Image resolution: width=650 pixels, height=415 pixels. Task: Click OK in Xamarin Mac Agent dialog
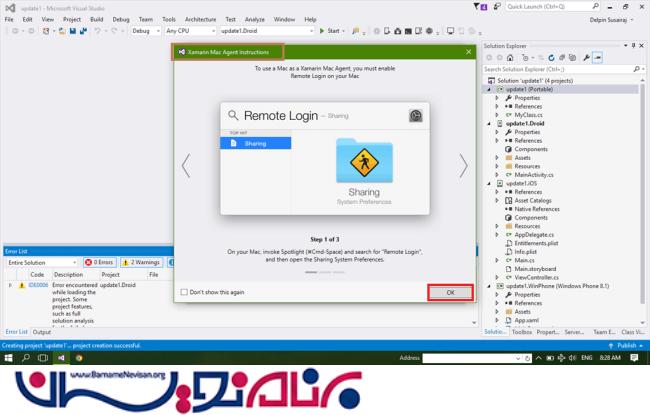tap(450, 293)
